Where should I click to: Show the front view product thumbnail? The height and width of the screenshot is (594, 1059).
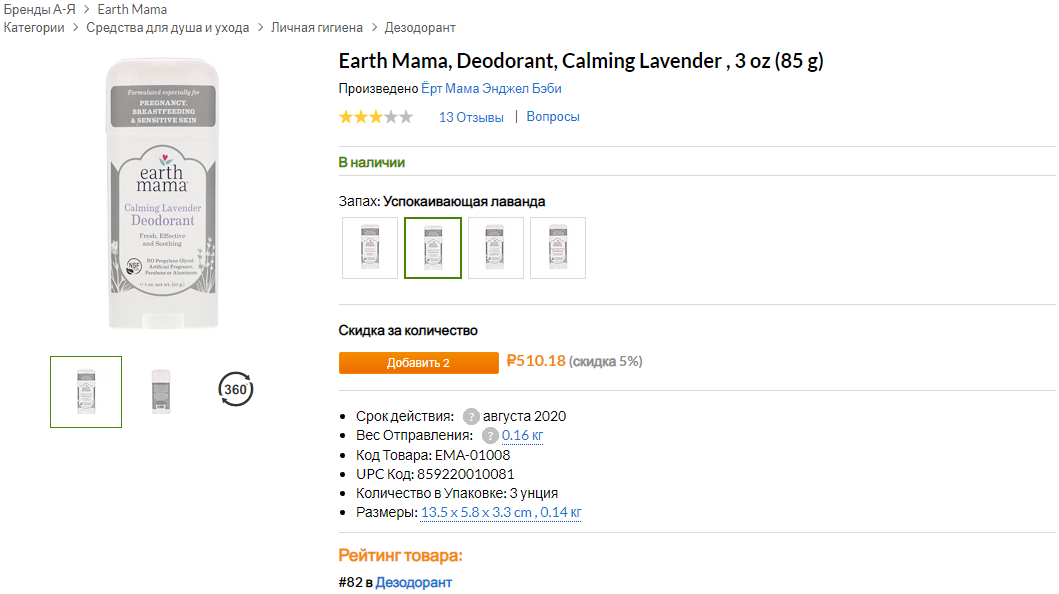click(86, 392)
